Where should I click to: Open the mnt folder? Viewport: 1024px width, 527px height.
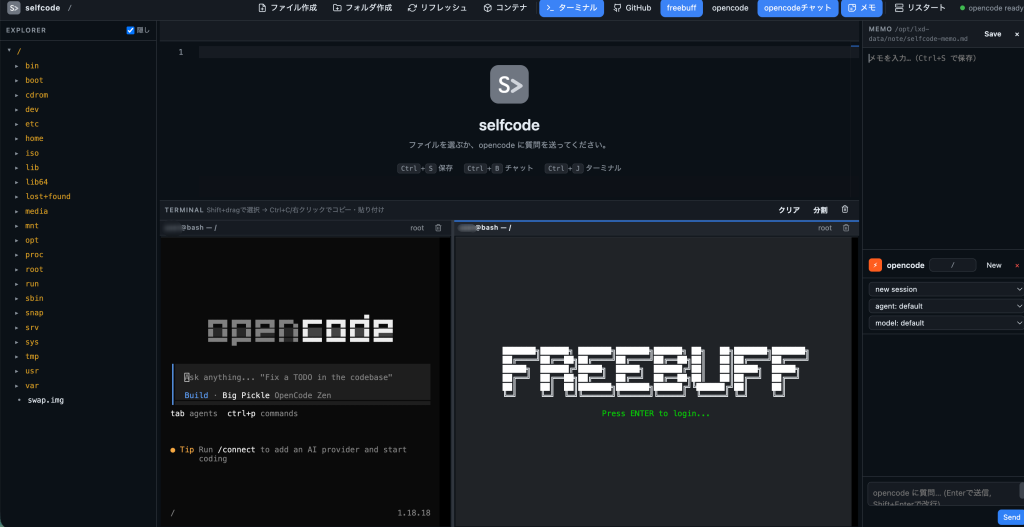[31, 225]
